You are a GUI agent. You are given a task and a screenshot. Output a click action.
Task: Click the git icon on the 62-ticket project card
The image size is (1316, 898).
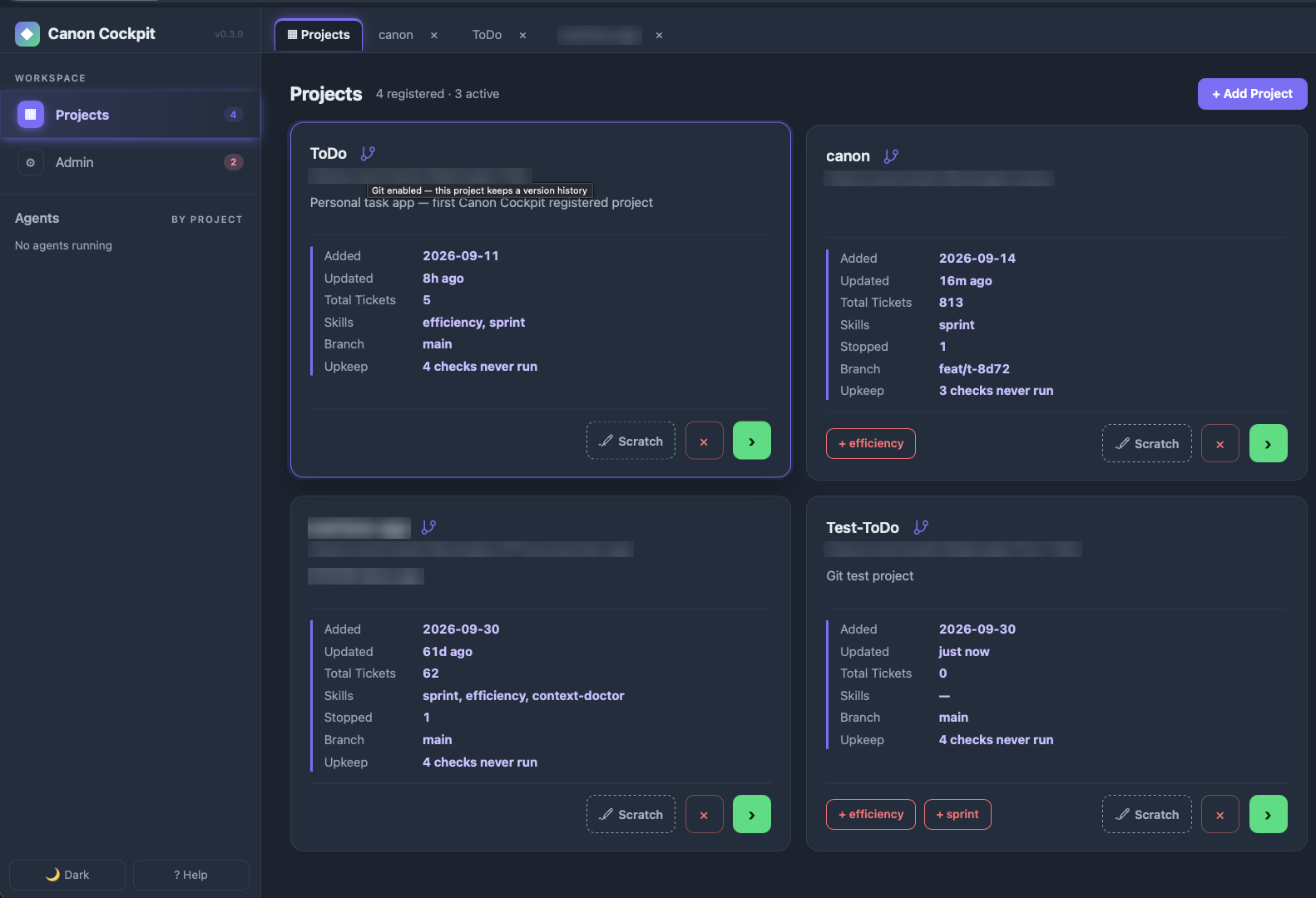(428, 527)
